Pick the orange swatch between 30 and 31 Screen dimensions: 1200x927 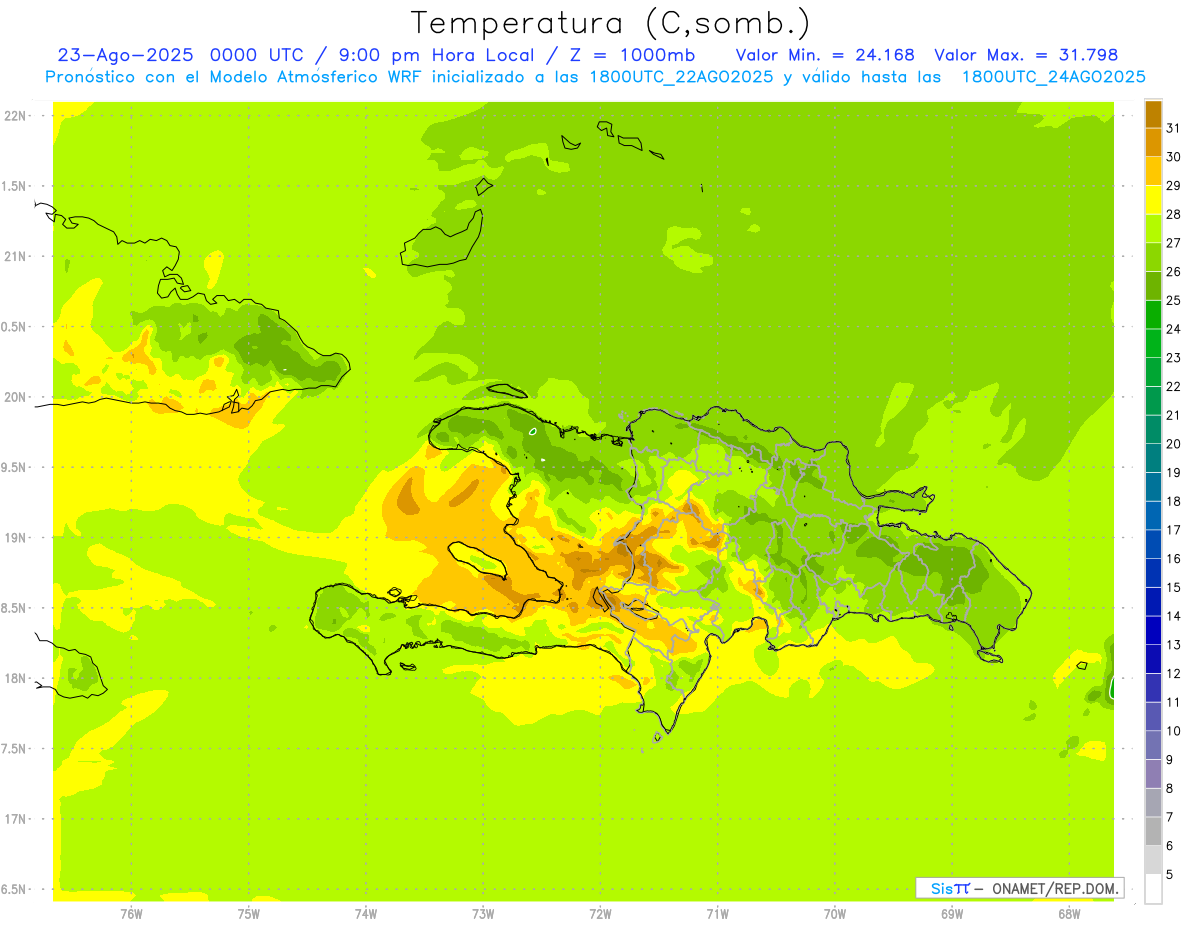pyautogui.click(x=1153, y=142)
